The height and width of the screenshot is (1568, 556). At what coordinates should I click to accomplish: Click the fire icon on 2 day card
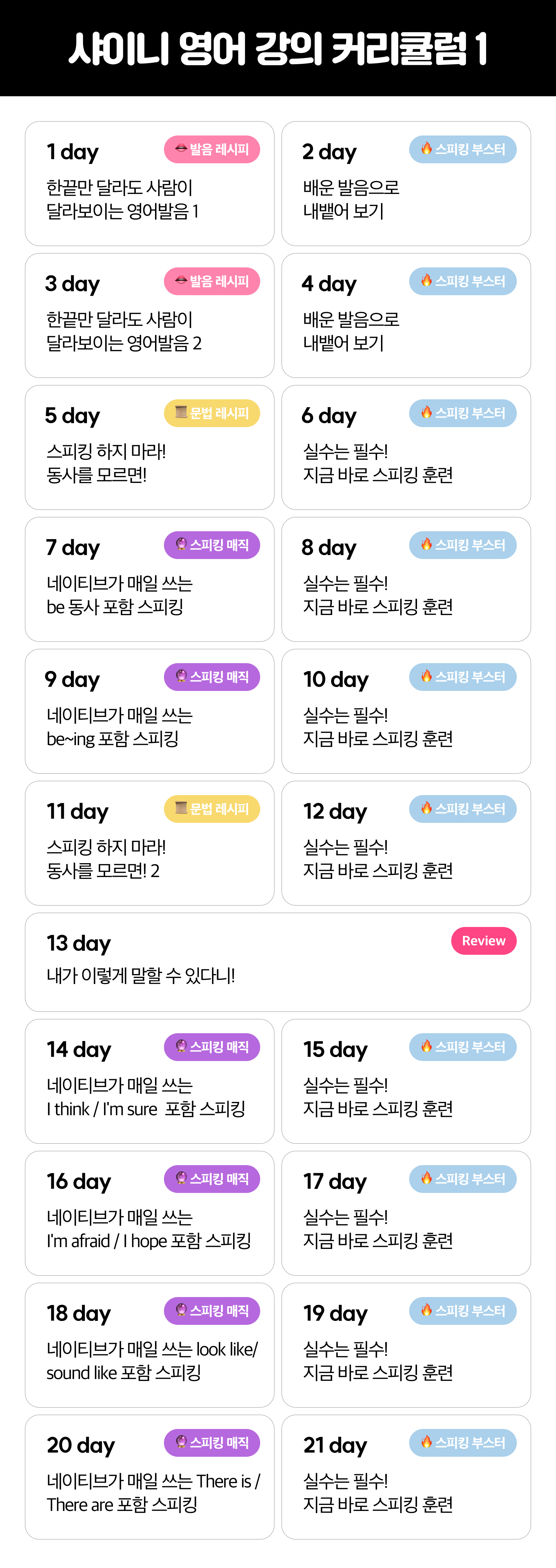click(x=426, y=149)
